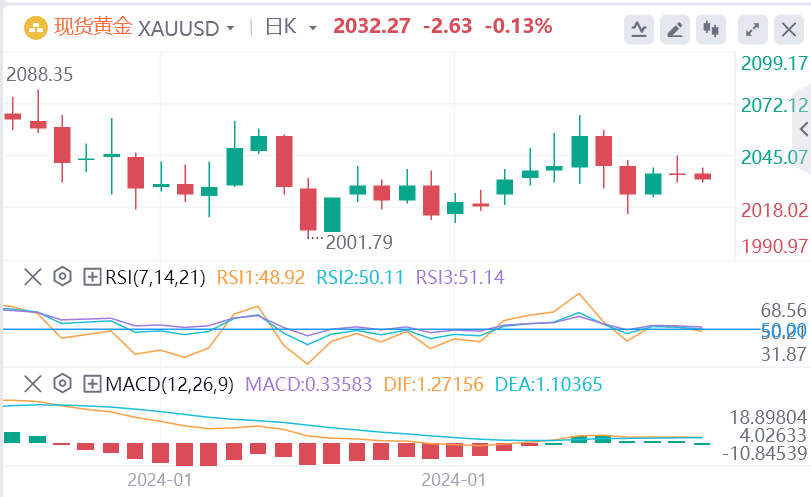The image size is (811, 497).
Task: Select the pencil drawing tool
Action: point(675,29)
